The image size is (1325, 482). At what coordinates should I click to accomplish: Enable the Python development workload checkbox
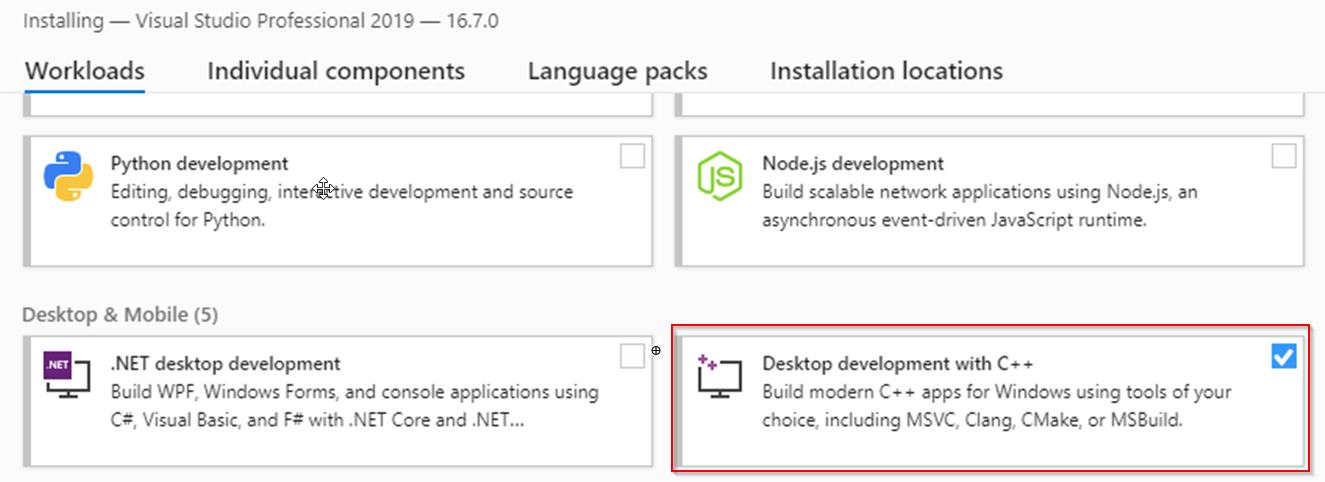pyautogui.click(x=632, y=157)
